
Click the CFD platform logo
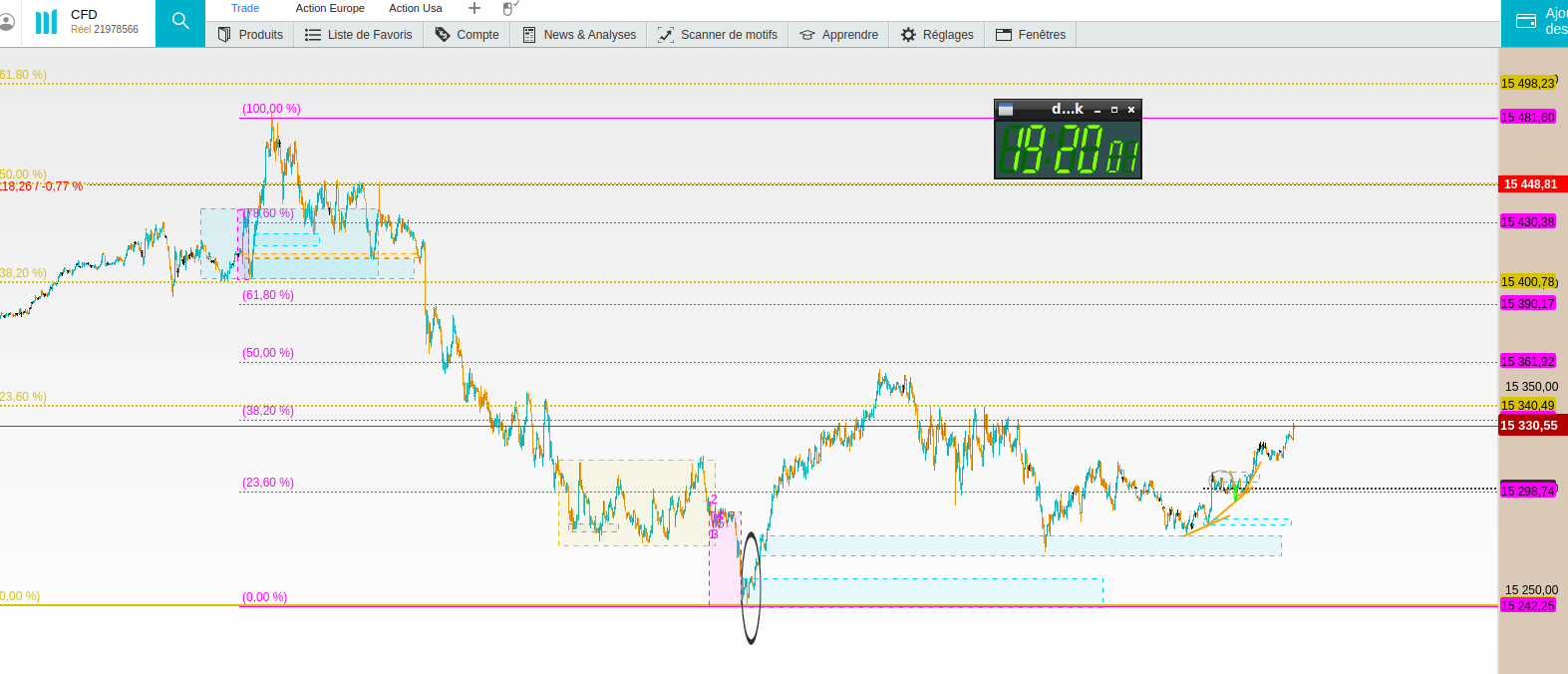pyautogui.click(x=46, y=22)
